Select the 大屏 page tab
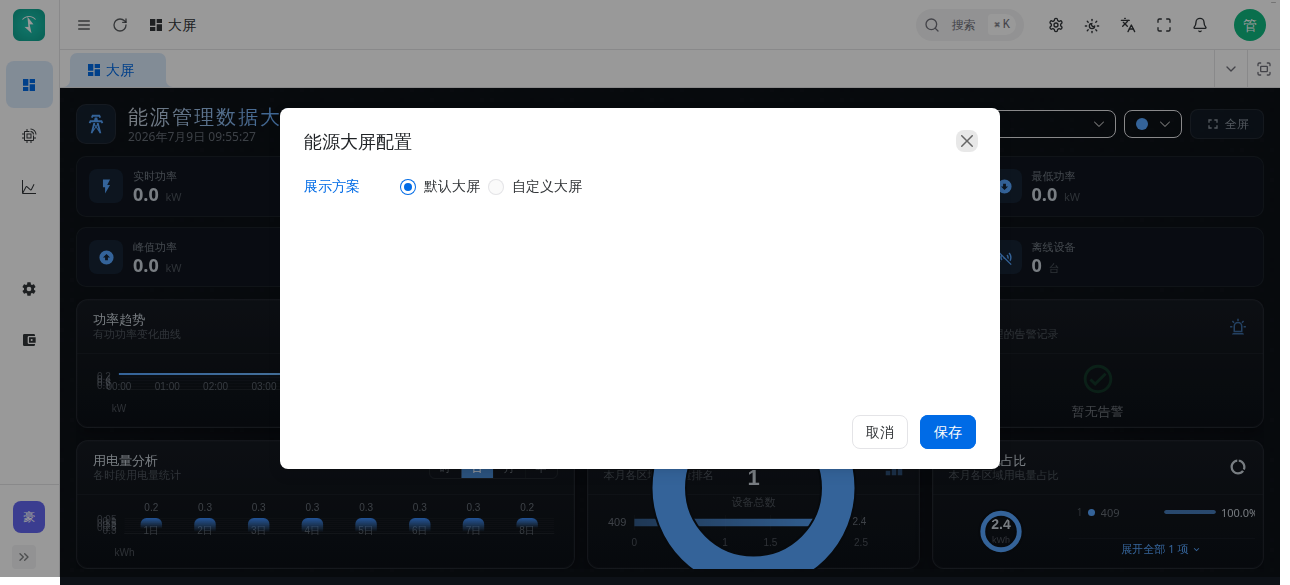Screen dimensions: 1290x585 (117, 70)
